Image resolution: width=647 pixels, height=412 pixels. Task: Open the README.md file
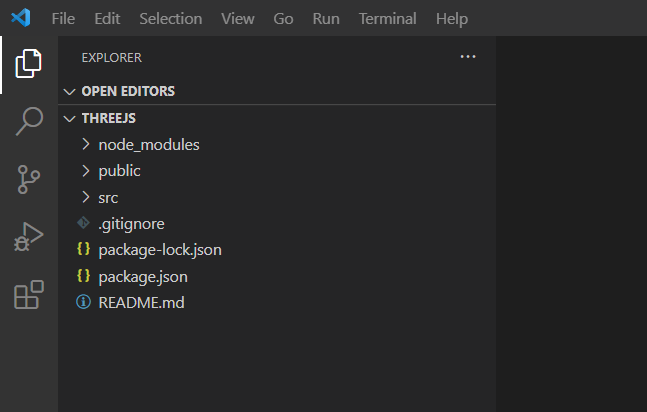(x=141, y=303)
